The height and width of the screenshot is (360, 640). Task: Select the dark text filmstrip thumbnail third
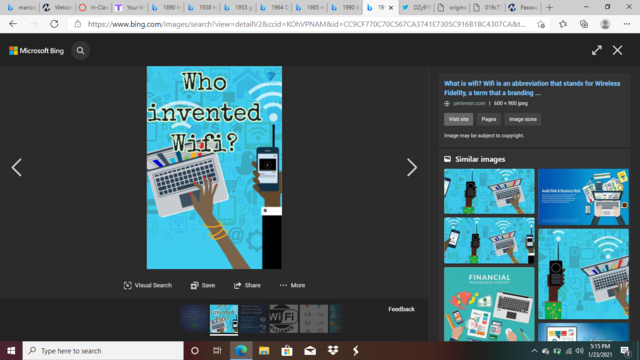tap(253, 318)
